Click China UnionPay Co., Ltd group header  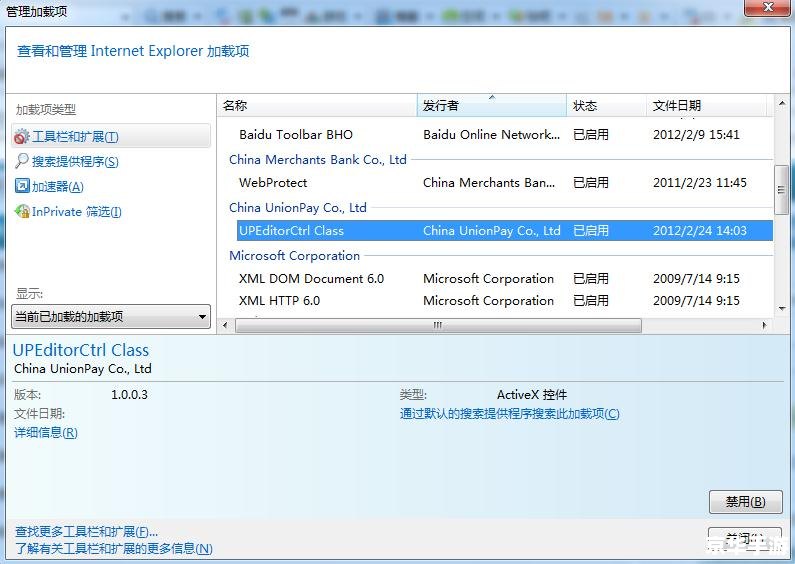point(298,208)
